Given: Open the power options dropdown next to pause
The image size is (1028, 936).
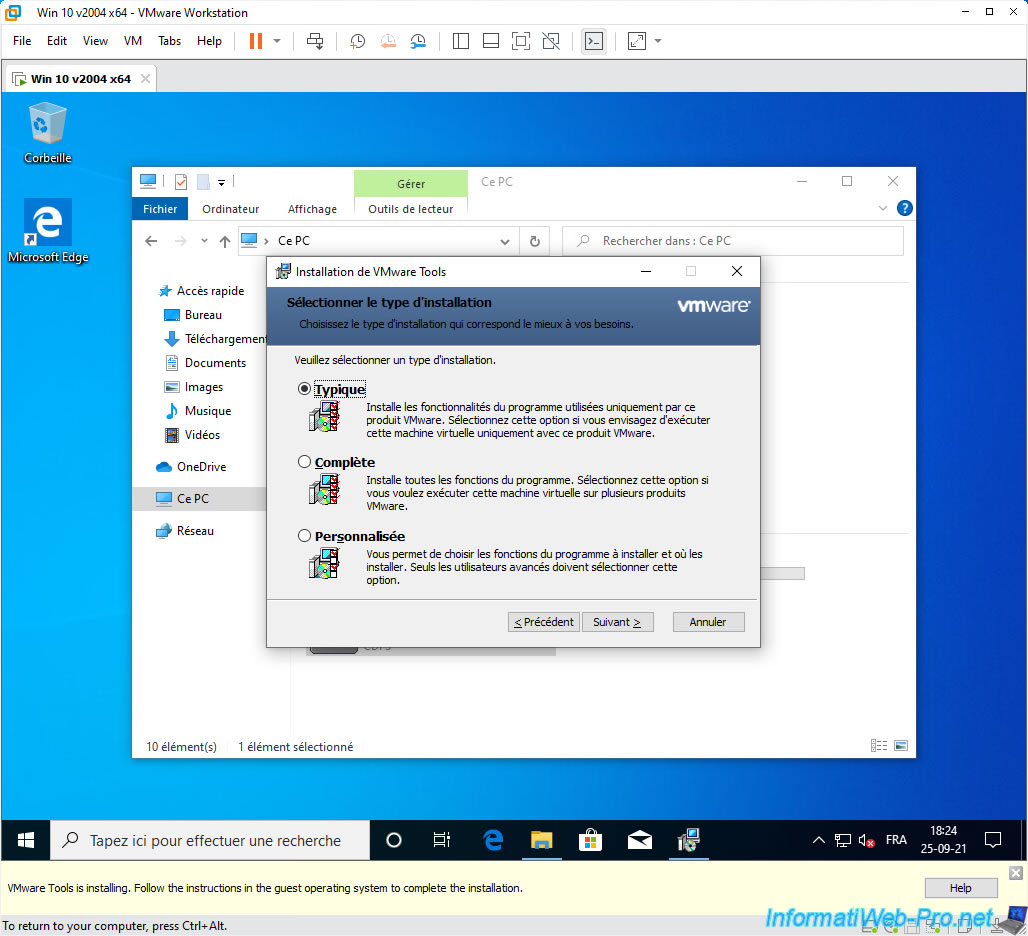Looking at the screenshot, I should click(277, 41).
